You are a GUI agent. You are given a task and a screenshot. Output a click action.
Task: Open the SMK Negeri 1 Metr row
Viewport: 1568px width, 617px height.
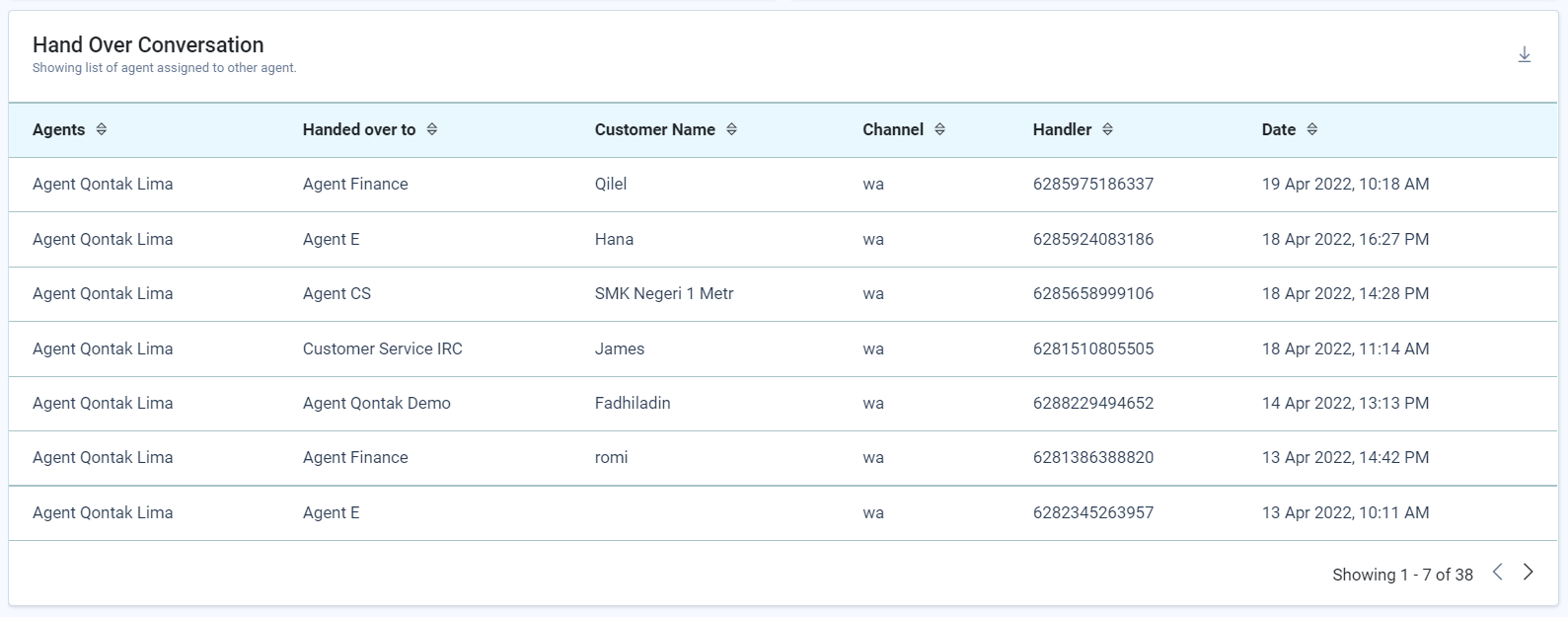[x=663, y=293]
